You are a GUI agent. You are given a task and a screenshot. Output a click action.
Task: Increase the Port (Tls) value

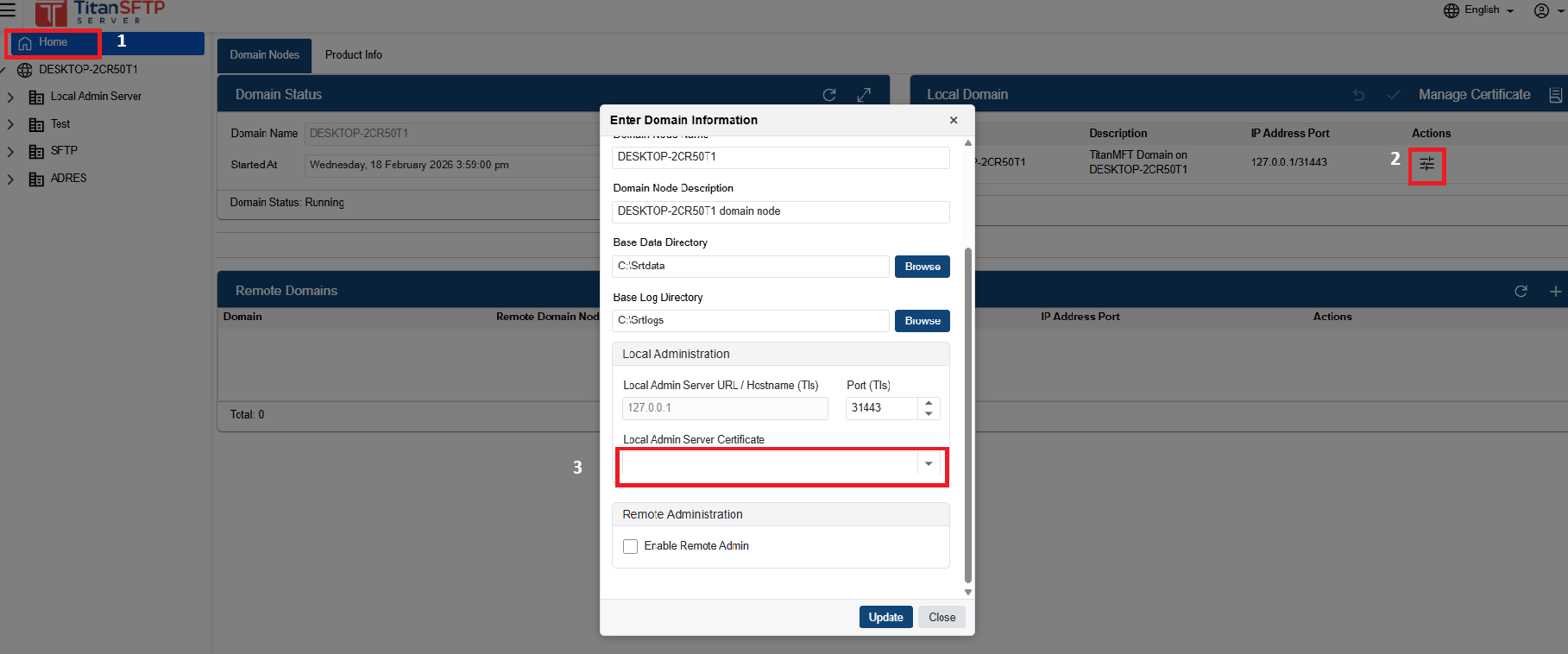point(929,403)
